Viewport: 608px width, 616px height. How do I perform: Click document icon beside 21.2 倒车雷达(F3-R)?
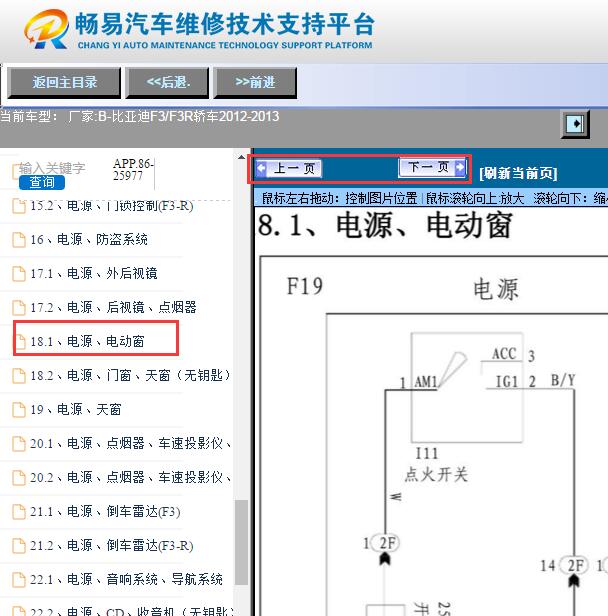pos(19,546)
